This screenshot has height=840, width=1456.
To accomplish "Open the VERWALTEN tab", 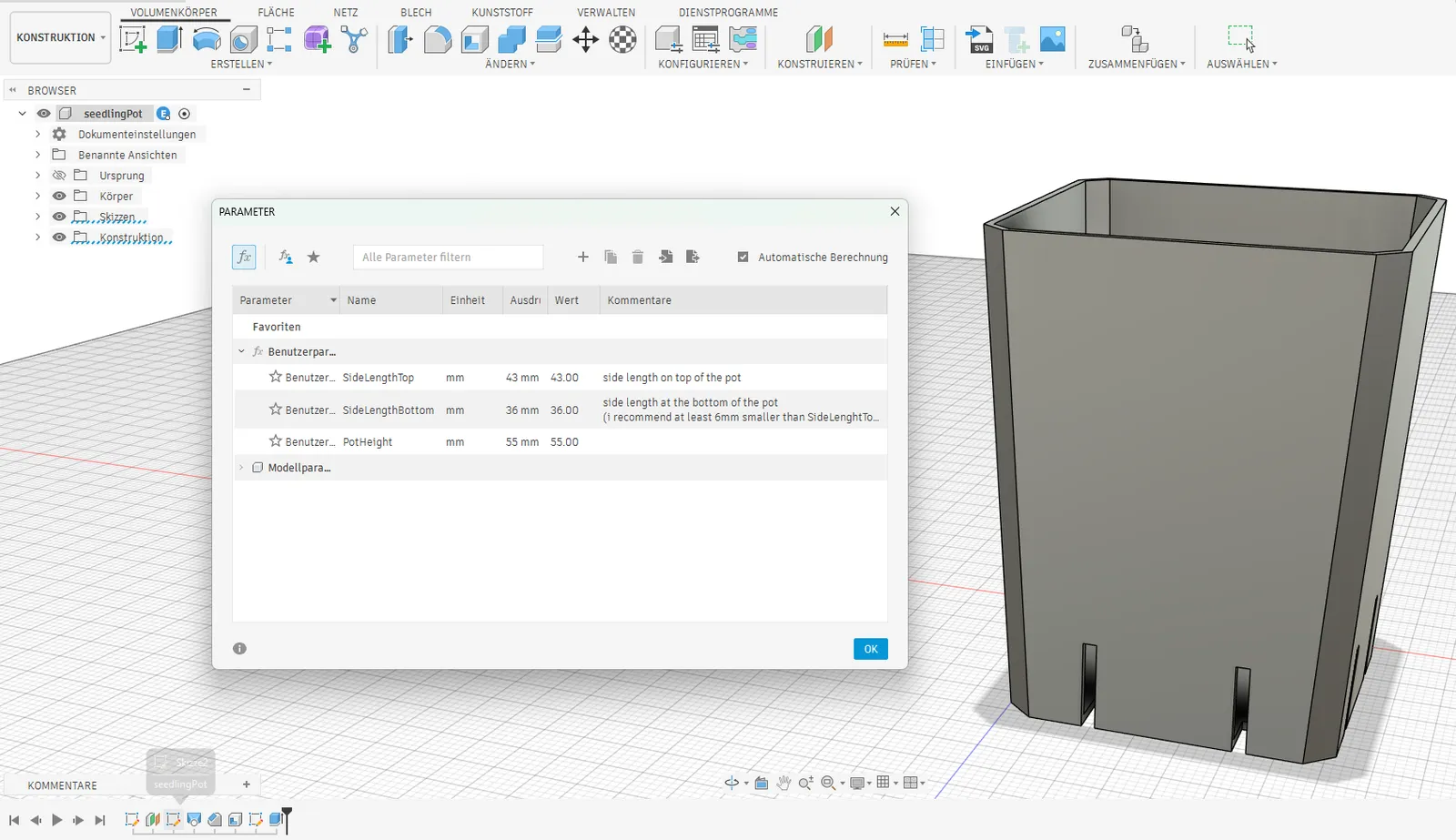I will (606, 13).
